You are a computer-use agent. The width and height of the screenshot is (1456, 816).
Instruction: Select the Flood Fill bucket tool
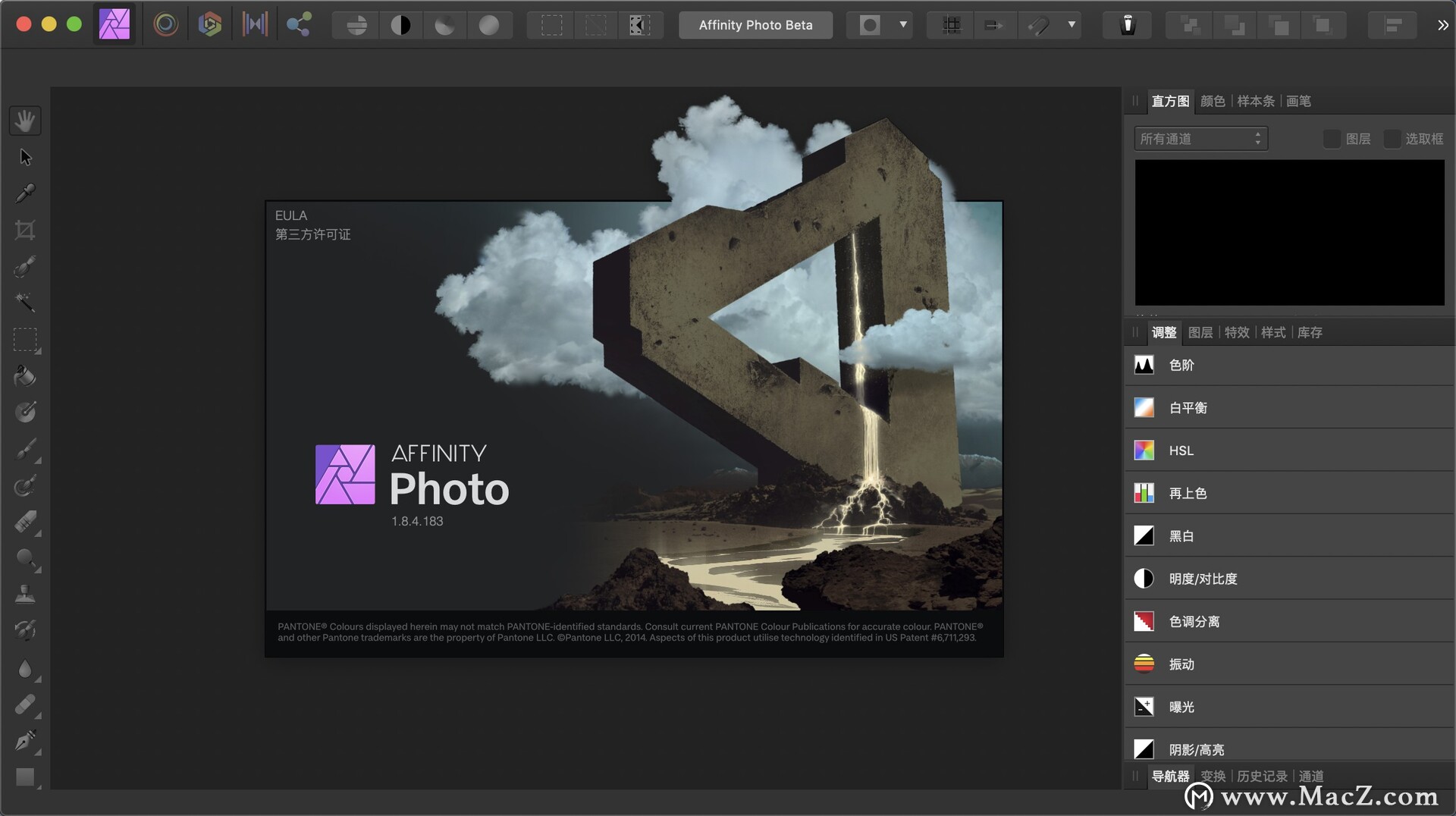click(x=25, y=376)
